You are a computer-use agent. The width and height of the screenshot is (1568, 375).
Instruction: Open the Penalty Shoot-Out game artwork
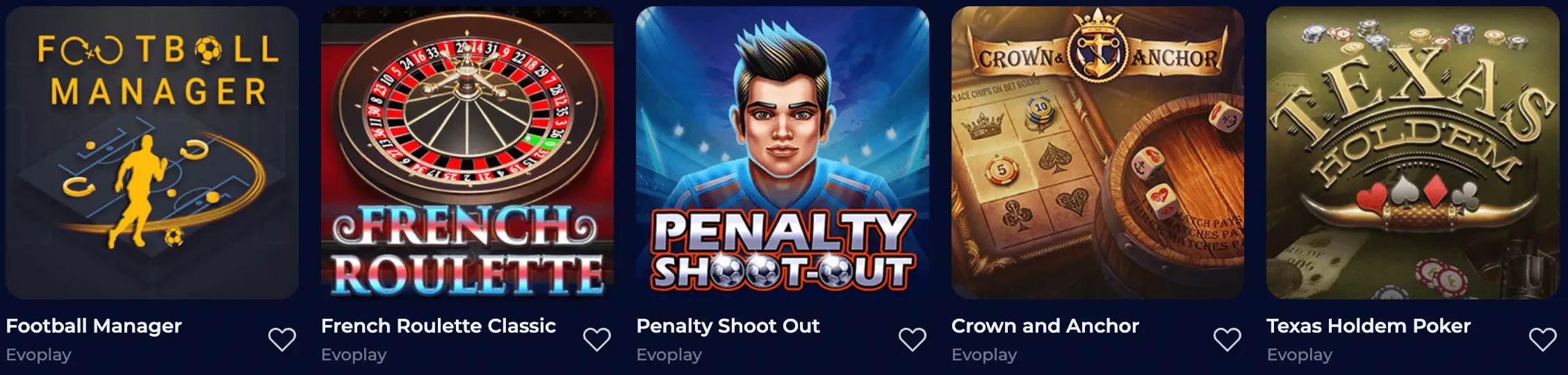tap(783, 153)
